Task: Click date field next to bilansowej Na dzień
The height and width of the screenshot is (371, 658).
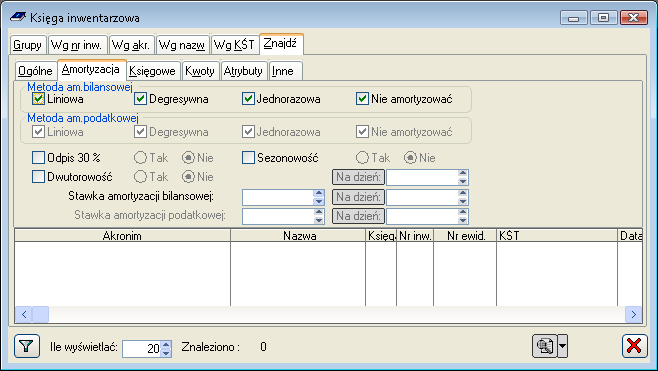Action: click(422, 197)
